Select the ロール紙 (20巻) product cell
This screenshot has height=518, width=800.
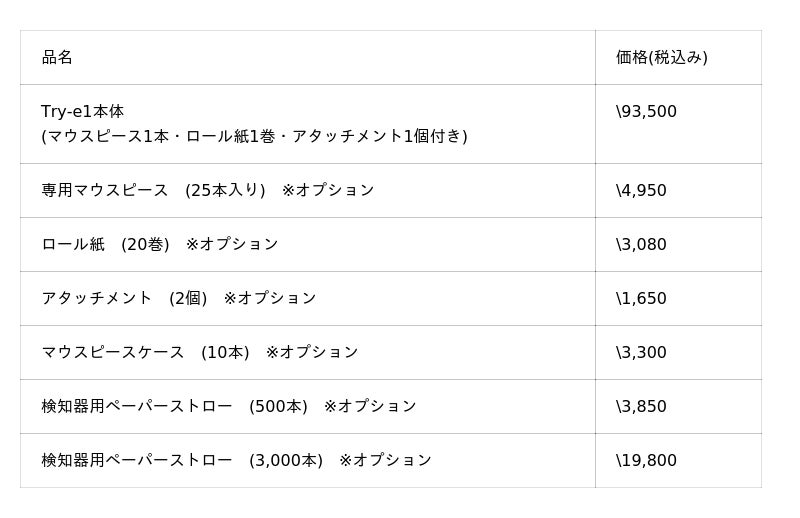pyautogui.click(x=105, y=244)
